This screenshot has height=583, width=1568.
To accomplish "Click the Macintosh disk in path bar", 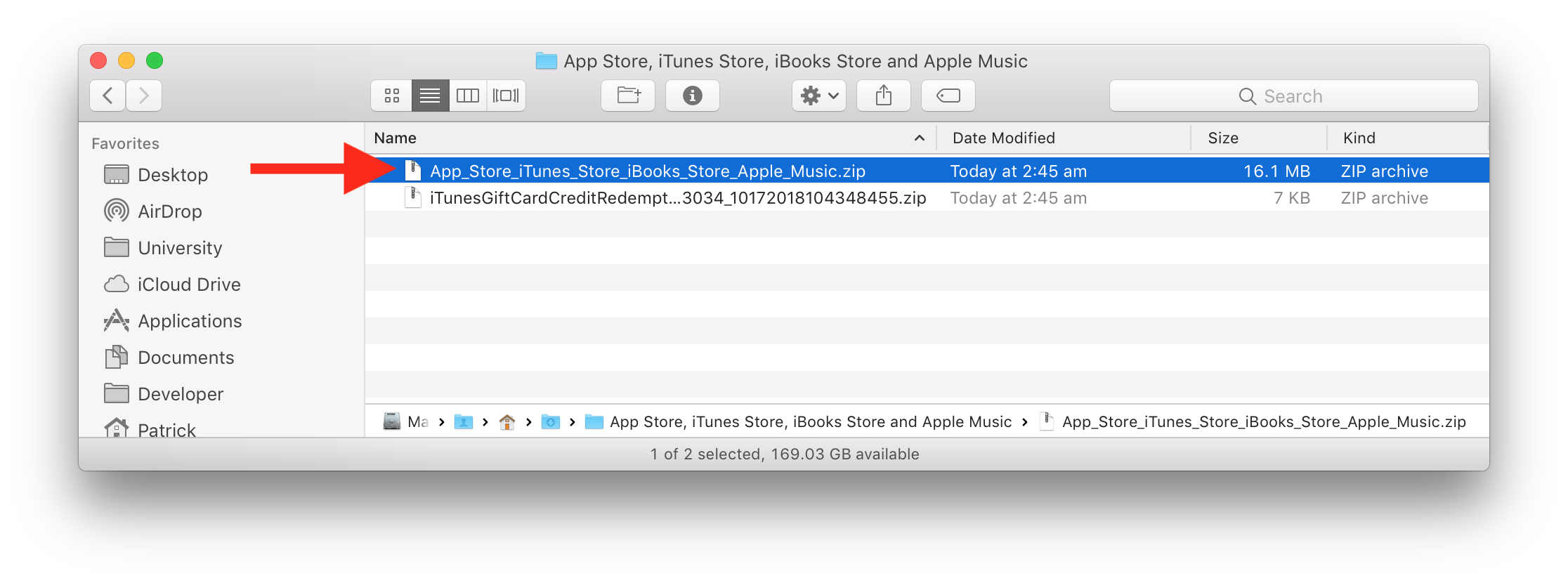I will (x=406, y=421).
